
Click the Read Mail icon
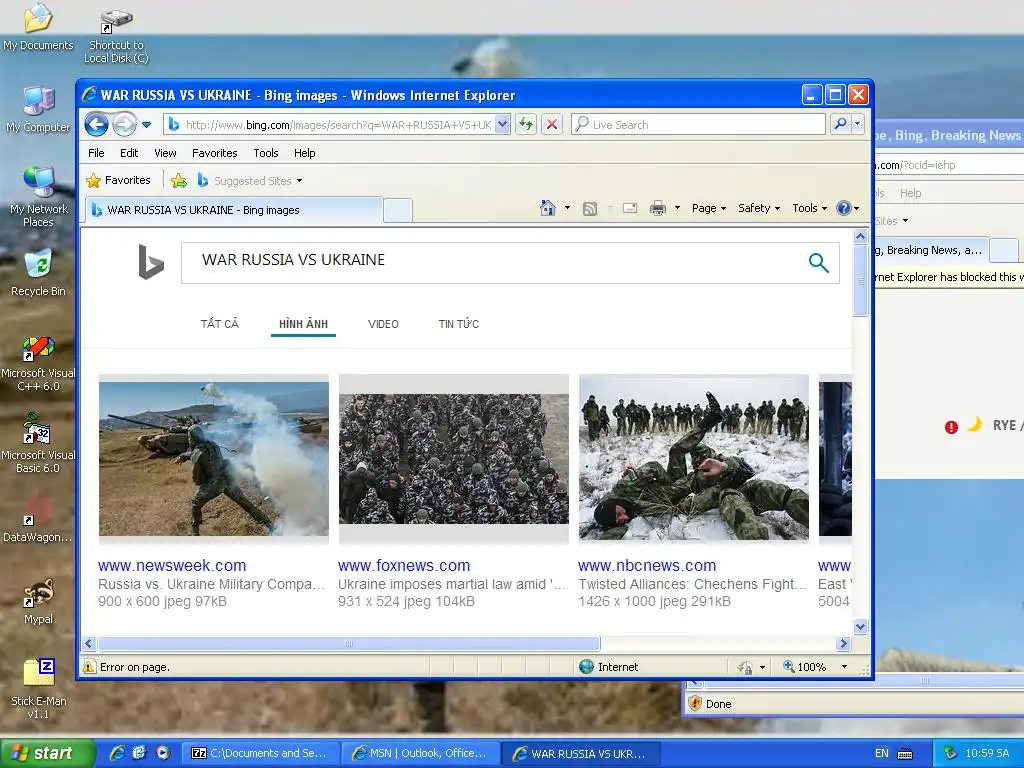pos(630,208)
